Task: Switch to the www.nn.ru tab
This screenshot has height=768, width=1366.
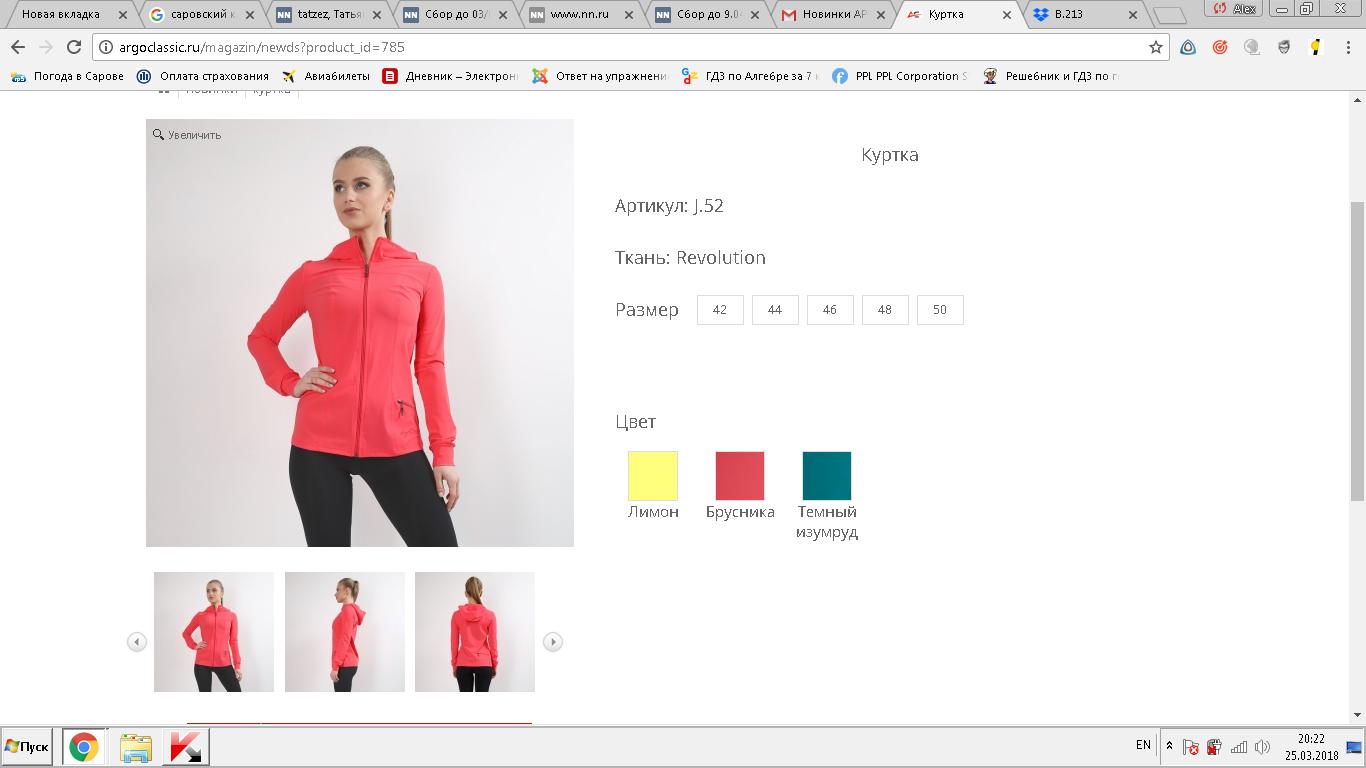Action: [x=583, y=14]
